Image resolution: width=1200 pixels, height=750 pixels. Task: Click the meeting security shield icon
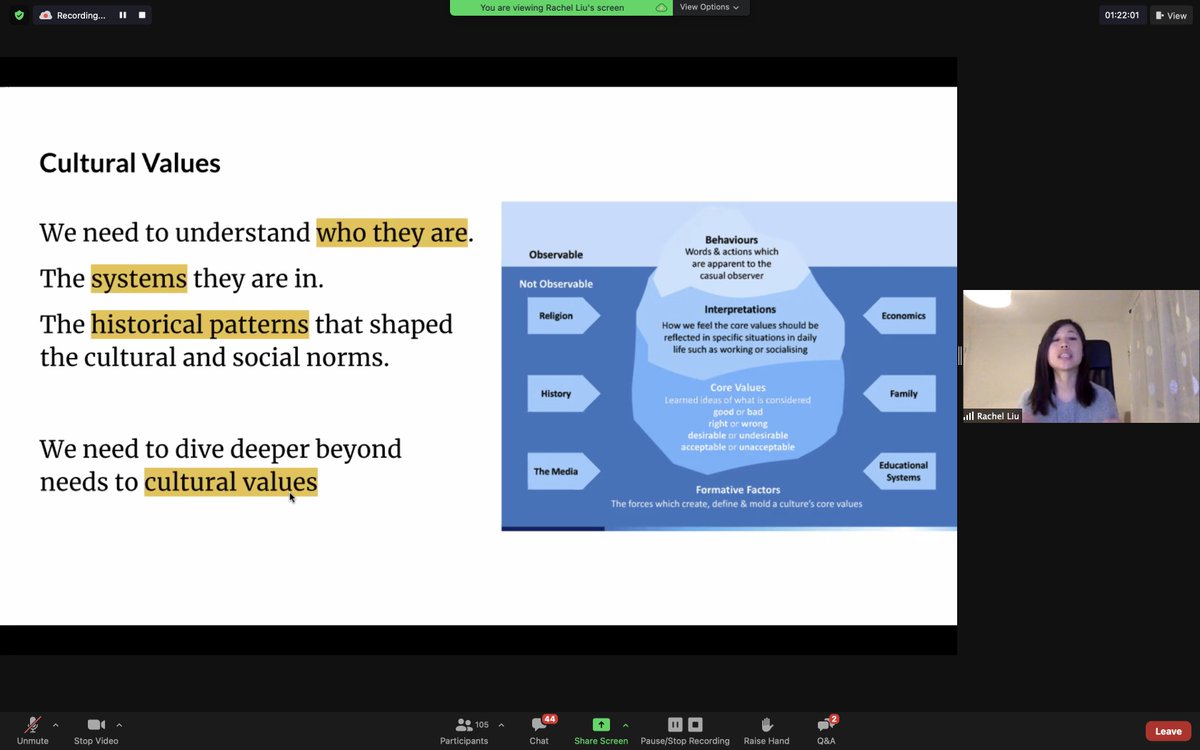[18, 15]
